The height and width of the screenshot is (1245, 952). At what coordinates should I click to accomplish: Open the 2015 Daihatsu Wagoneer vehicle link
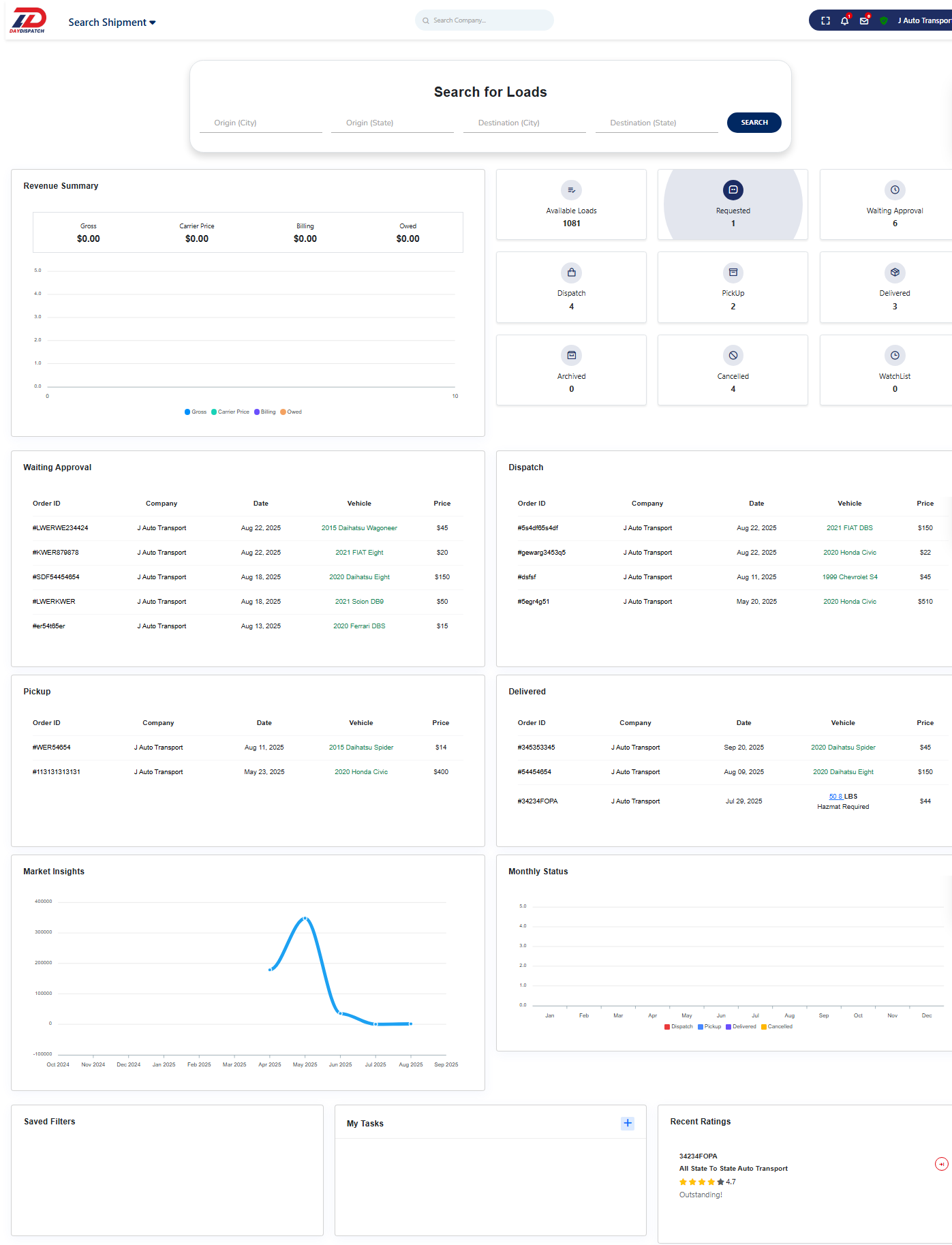pos(359,528)
